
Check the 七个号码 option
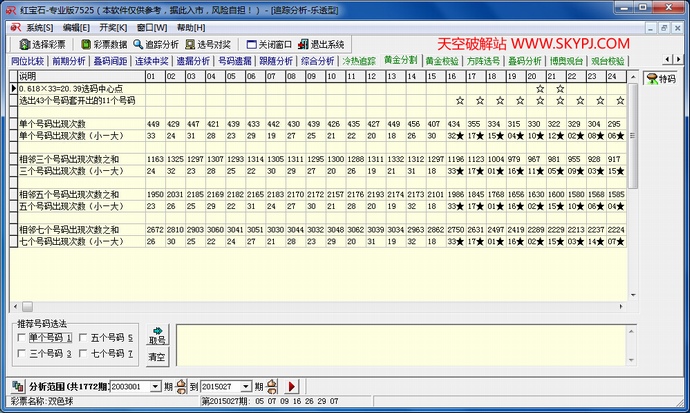point(82,354)
